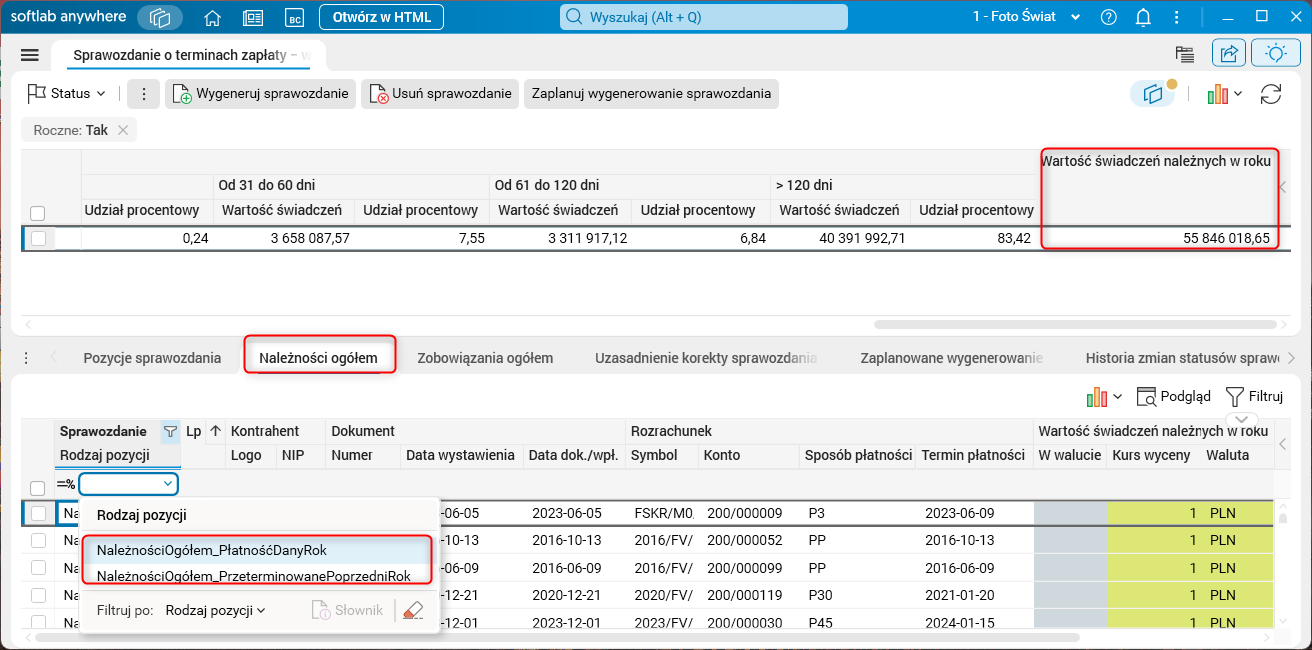The height and width of the screenshot is (650, 1312).
Task: Click the refresh icon in toolbar
Action: (x=1271, y=94)
